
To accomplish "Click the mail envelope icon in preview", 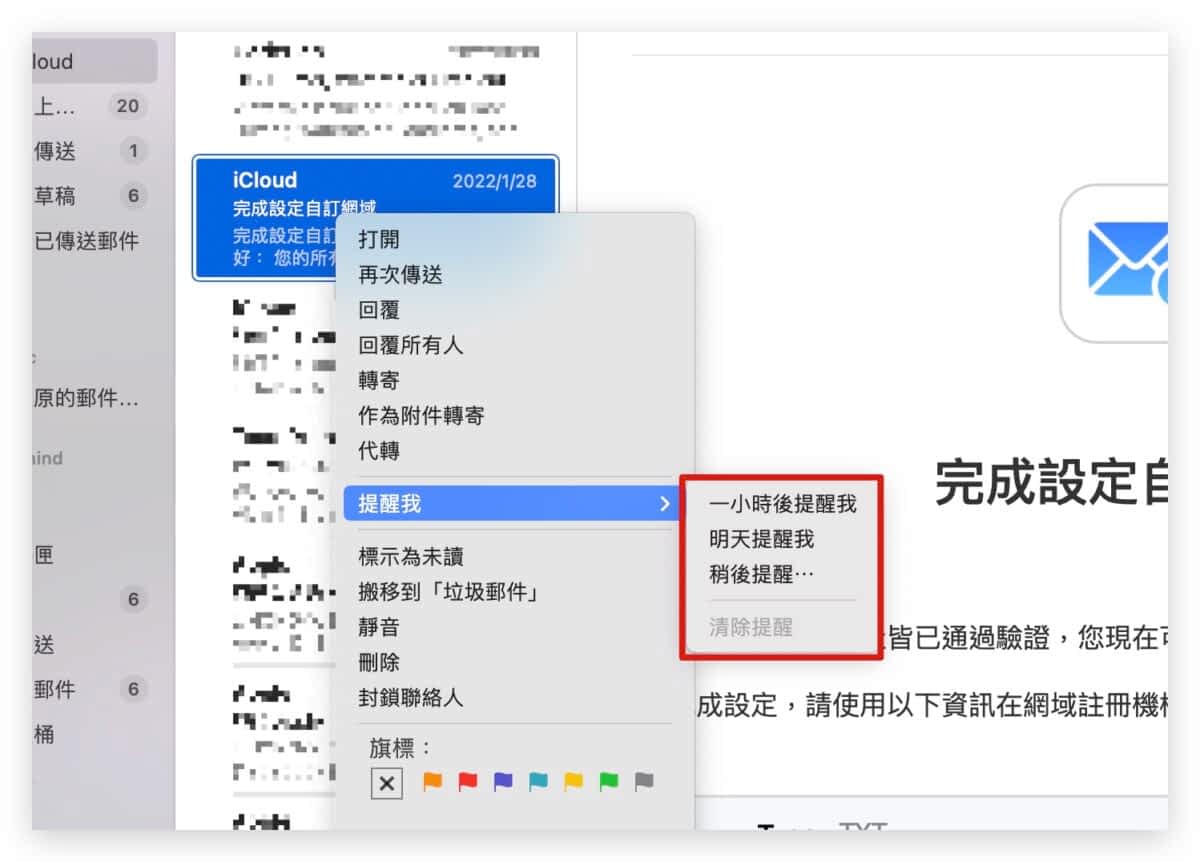I will coord(1127,261).
